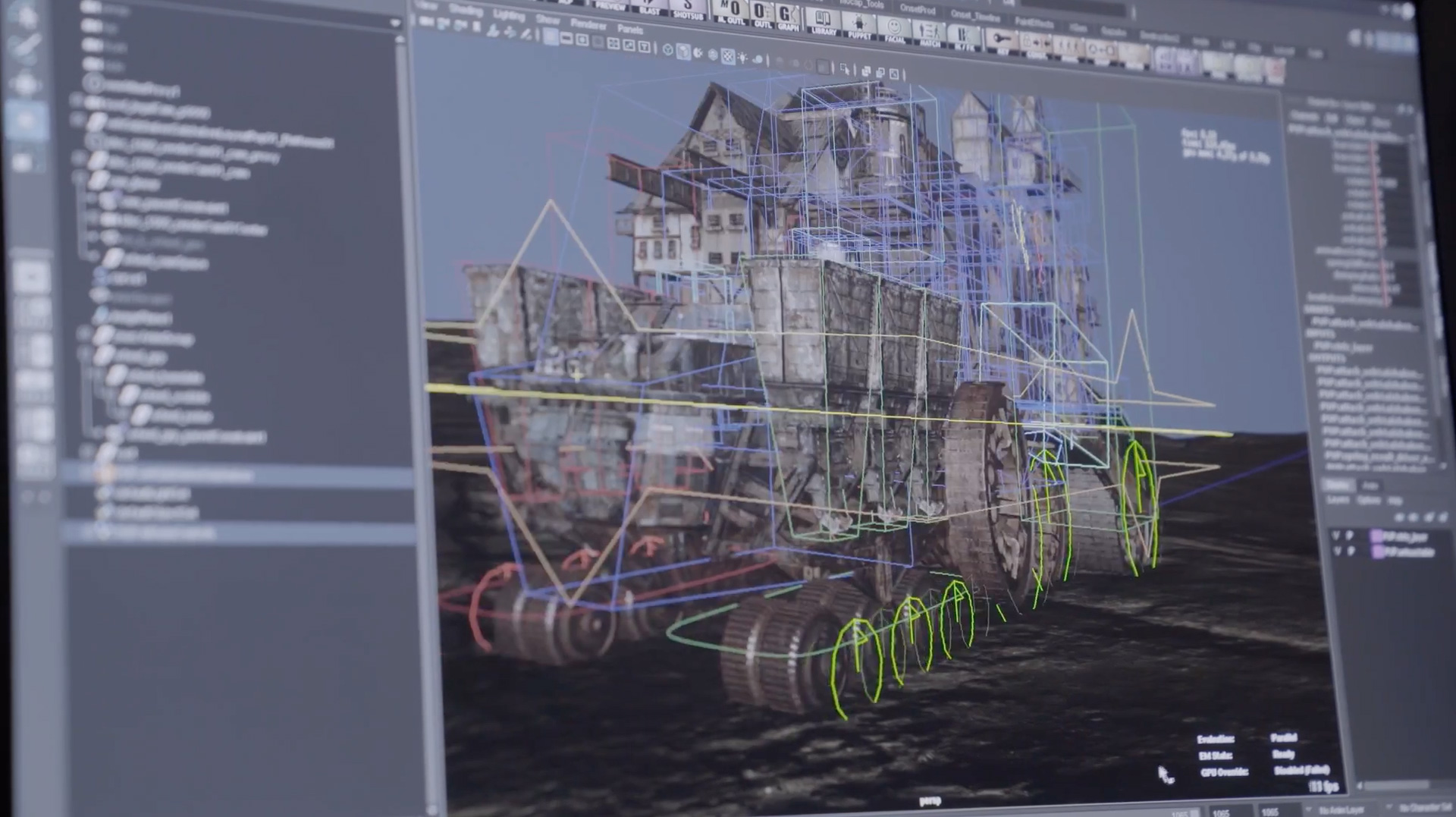Screen dimensions: 1456x817
Task: Toggle visibility V of the top display layer
Action: click(x=1336, y=535)
